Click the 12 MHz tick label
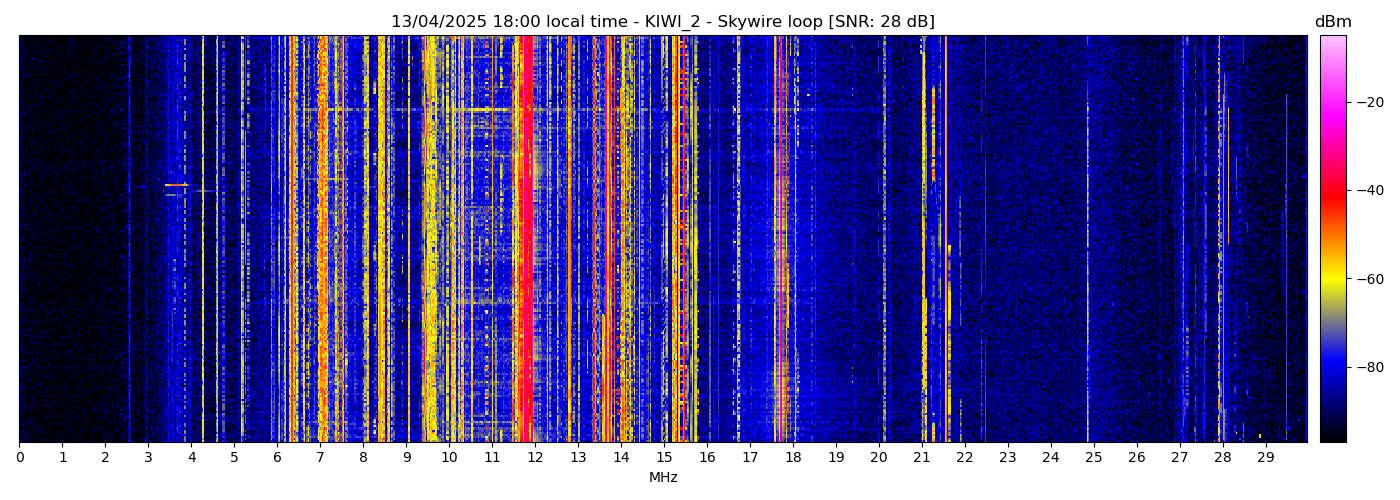 [535, 458]
